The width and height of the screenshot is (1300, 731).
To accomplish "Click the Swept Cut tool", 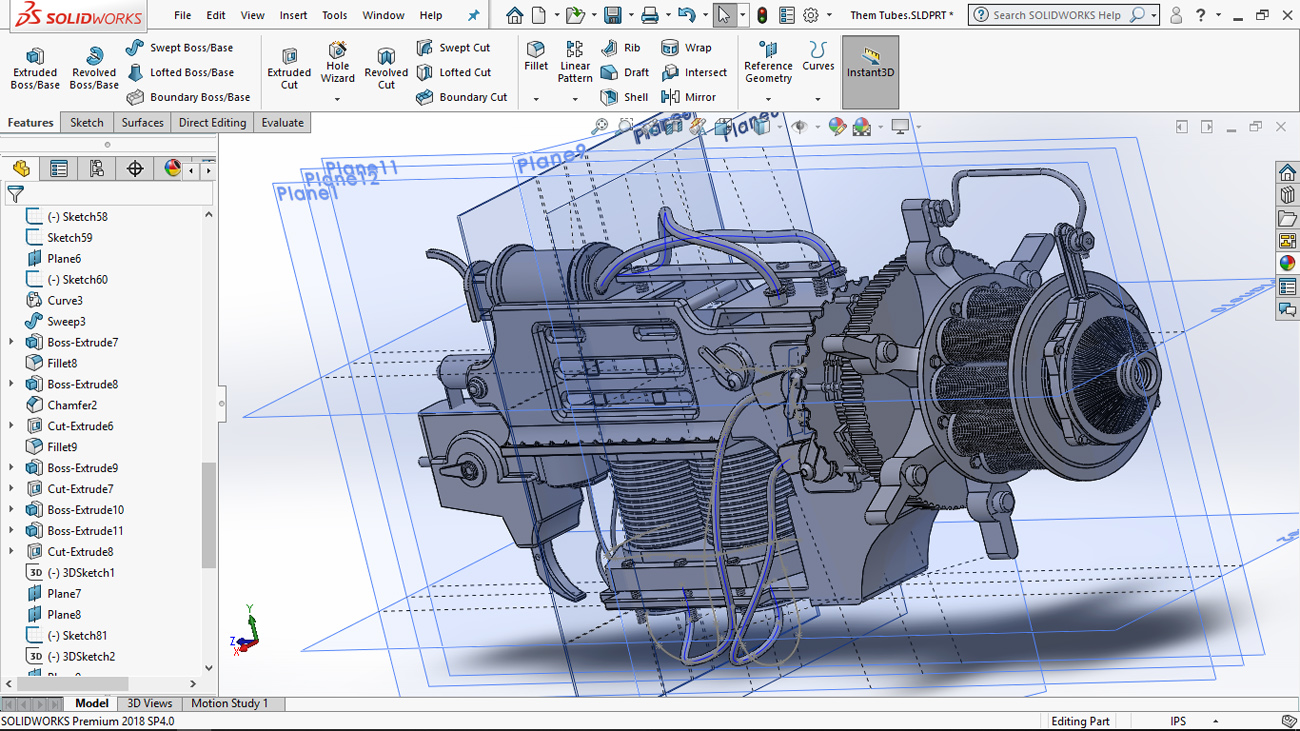I will coord(453,48).
